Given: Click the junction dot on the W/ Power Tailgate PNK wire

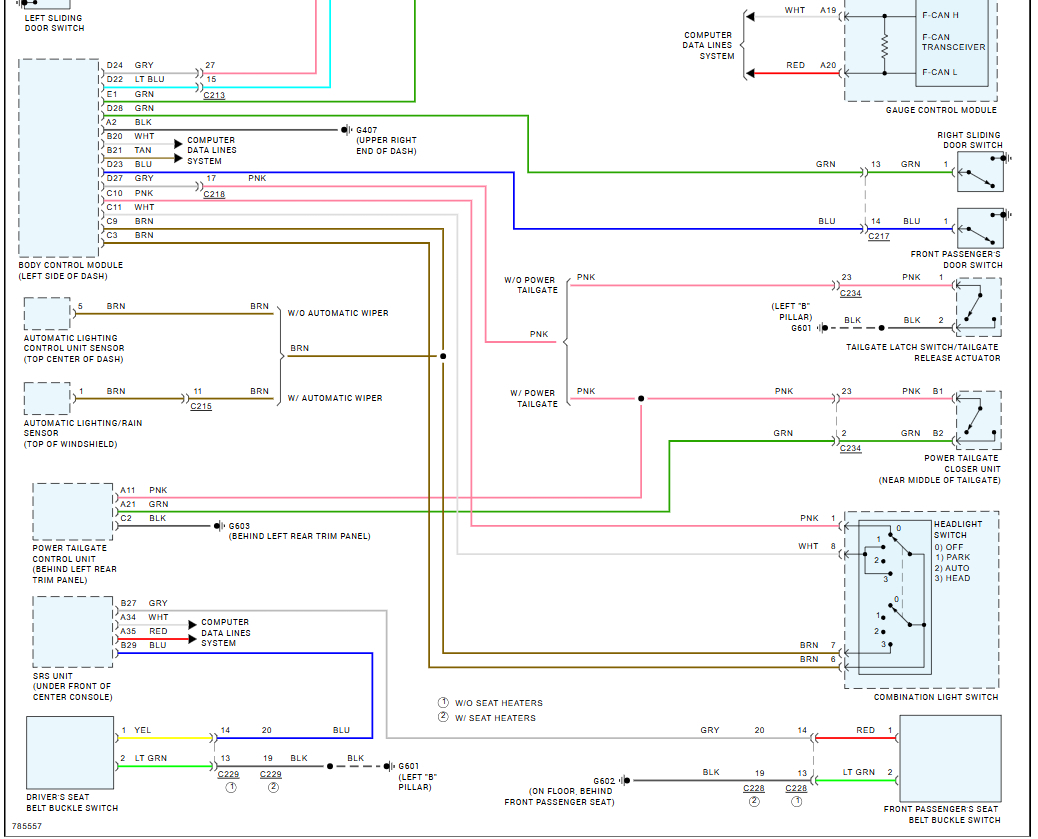Looking at the screenshot, I should [x=641, y=399].
